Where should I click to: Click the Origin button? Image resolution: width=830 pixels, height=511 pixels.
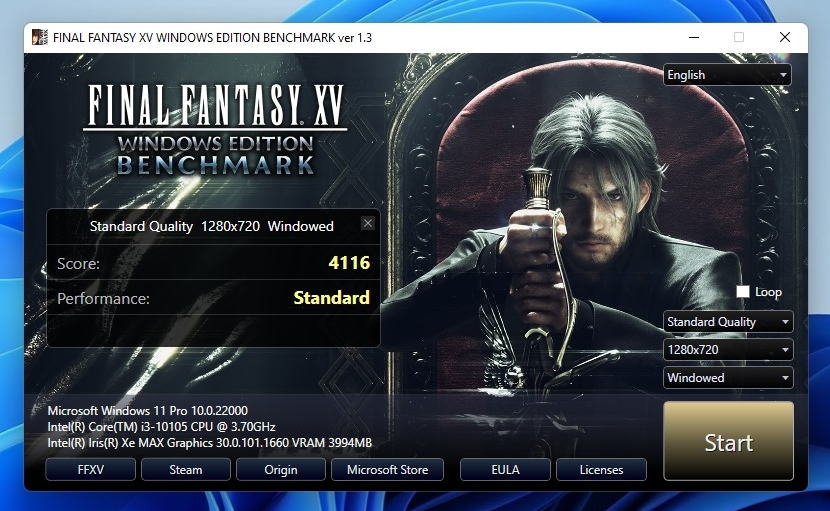pyautogui.click(x=281, y=470)
